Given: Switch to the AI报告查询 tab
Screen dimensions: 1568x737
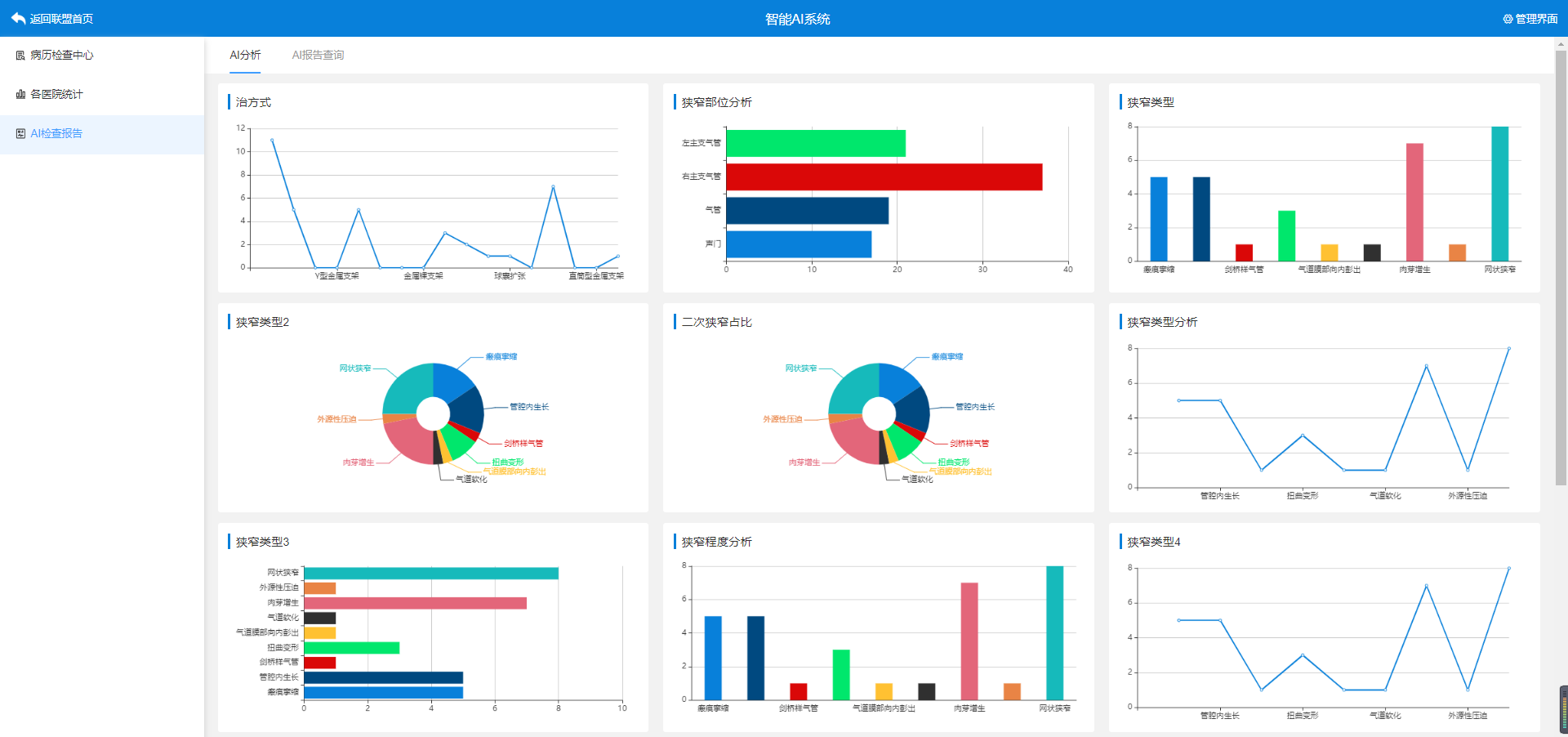Looking at the screenshot, I should click(318, 55).
